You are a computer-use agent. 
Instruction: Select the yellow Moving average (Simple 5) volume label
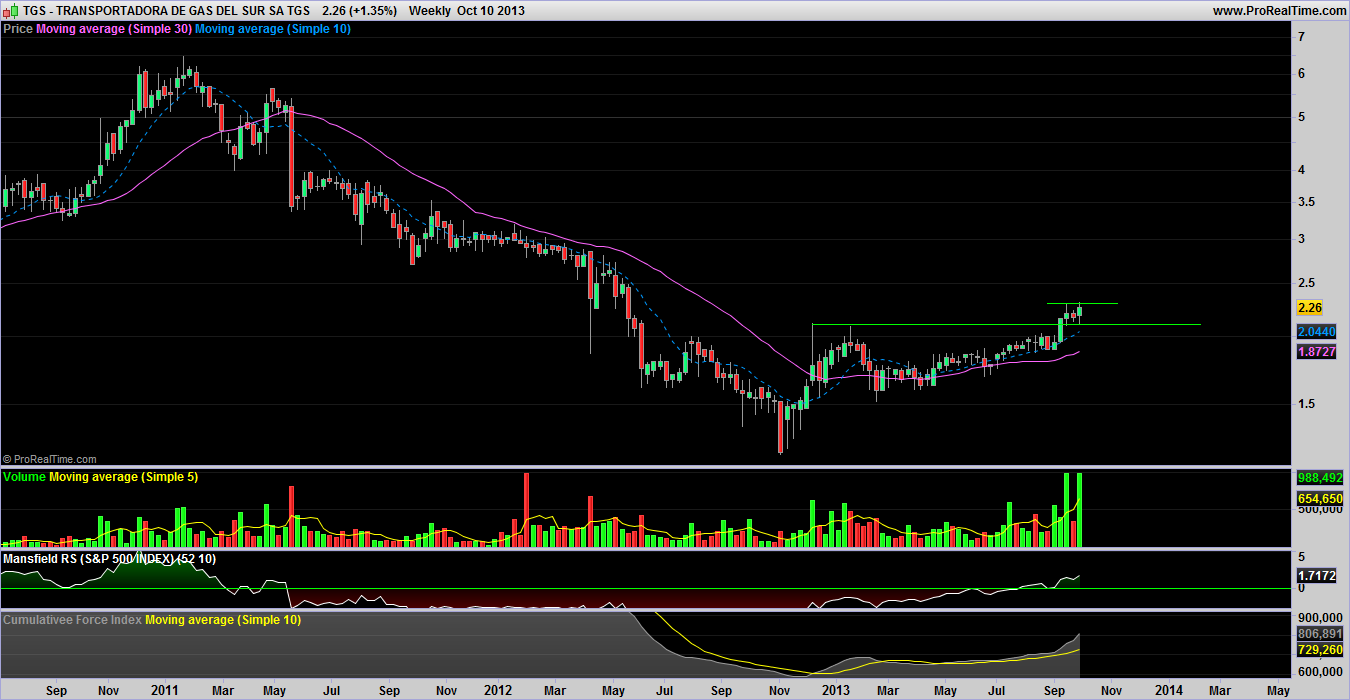tap(123, 477)
